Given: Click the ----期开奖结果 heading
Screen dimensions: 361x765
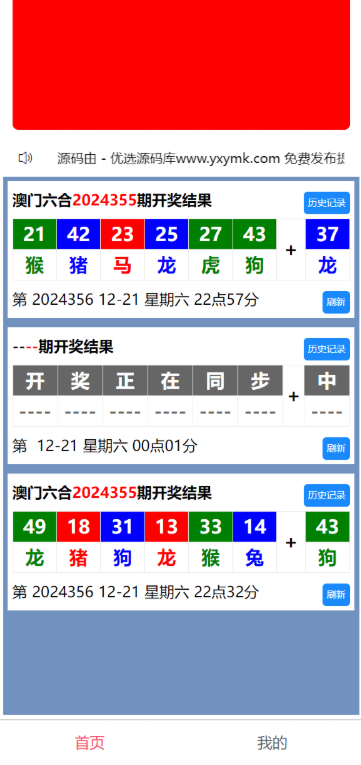Looking at the screenshot, I should point(63,347).
